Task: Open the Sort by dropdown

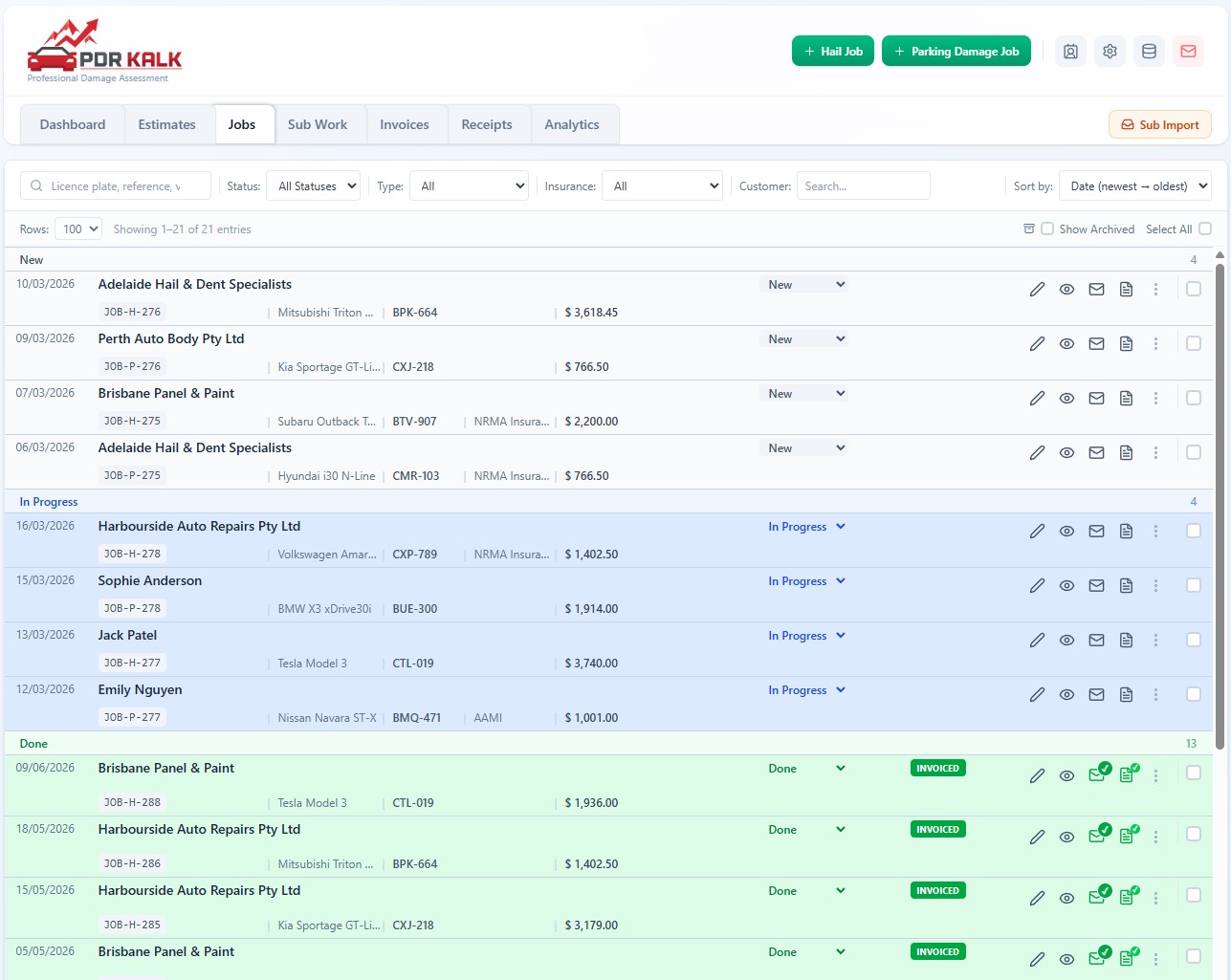Action: (x=1135, y=186)
